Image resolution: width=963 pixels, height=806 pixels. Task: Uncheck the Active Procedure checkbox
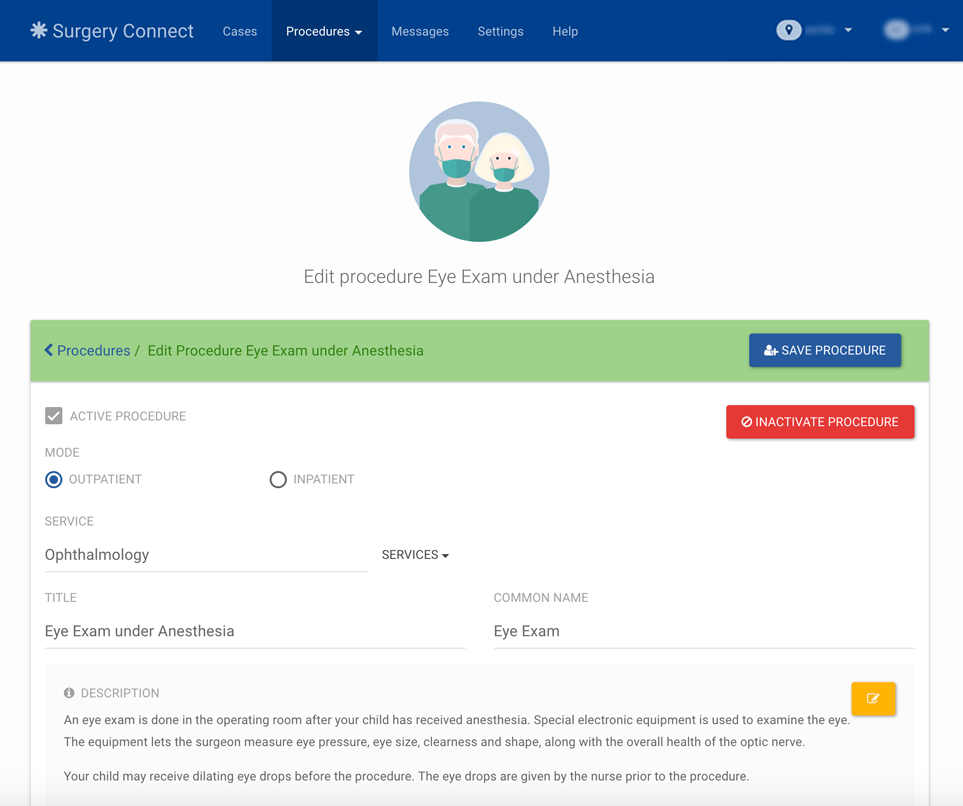click(53, 415)
